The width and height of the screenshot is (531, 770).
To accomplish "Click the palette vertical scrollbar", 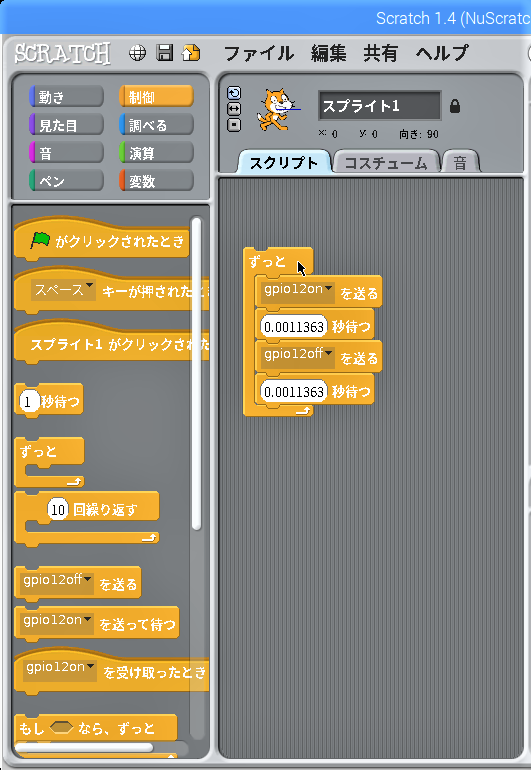I will click(x=196, y=374).
